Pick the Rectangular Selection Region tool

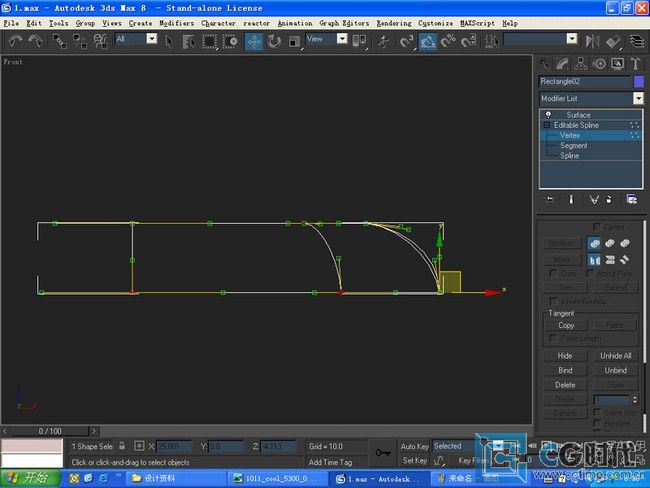209,41
